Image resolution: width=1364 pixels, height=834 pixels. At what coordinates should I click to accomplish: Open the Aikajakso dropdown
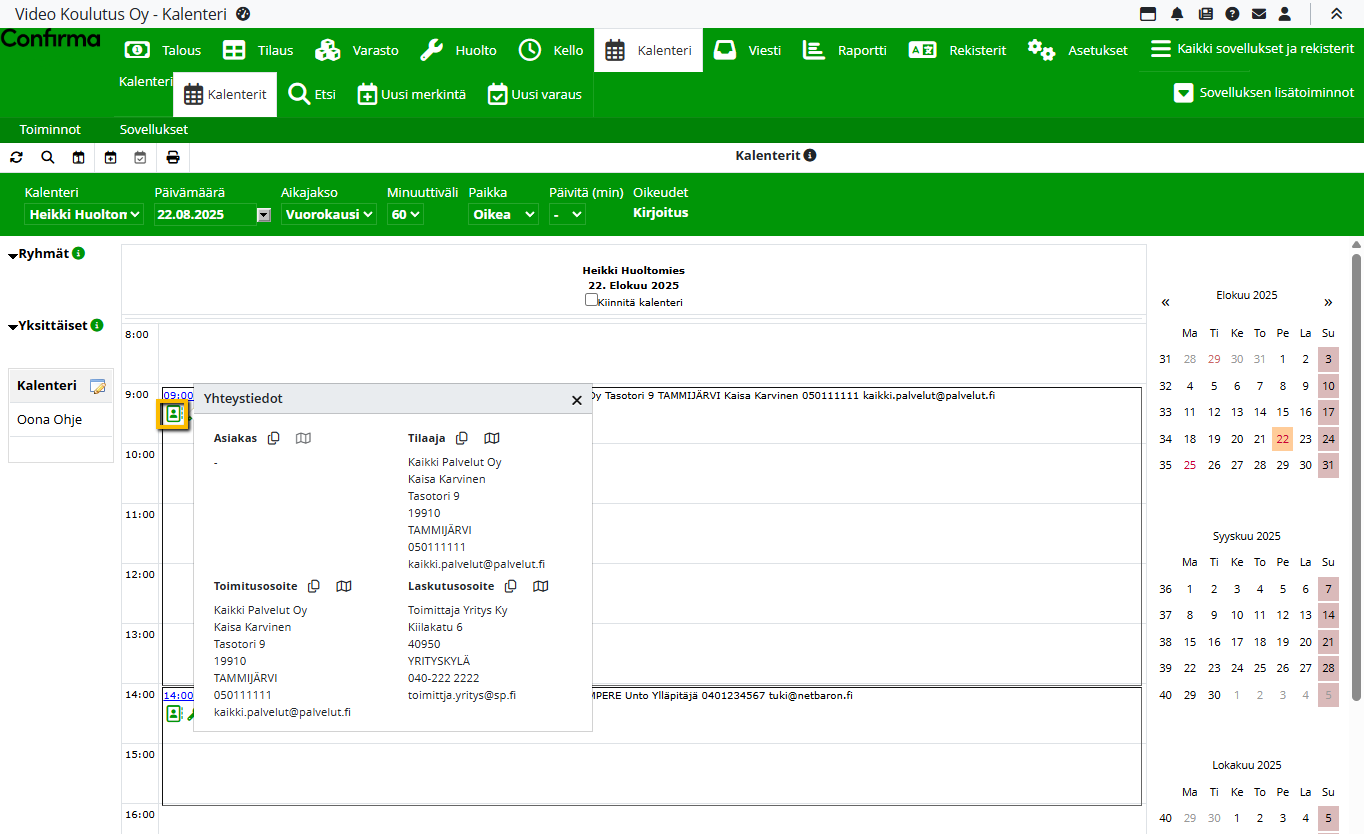tap(328, 214)
